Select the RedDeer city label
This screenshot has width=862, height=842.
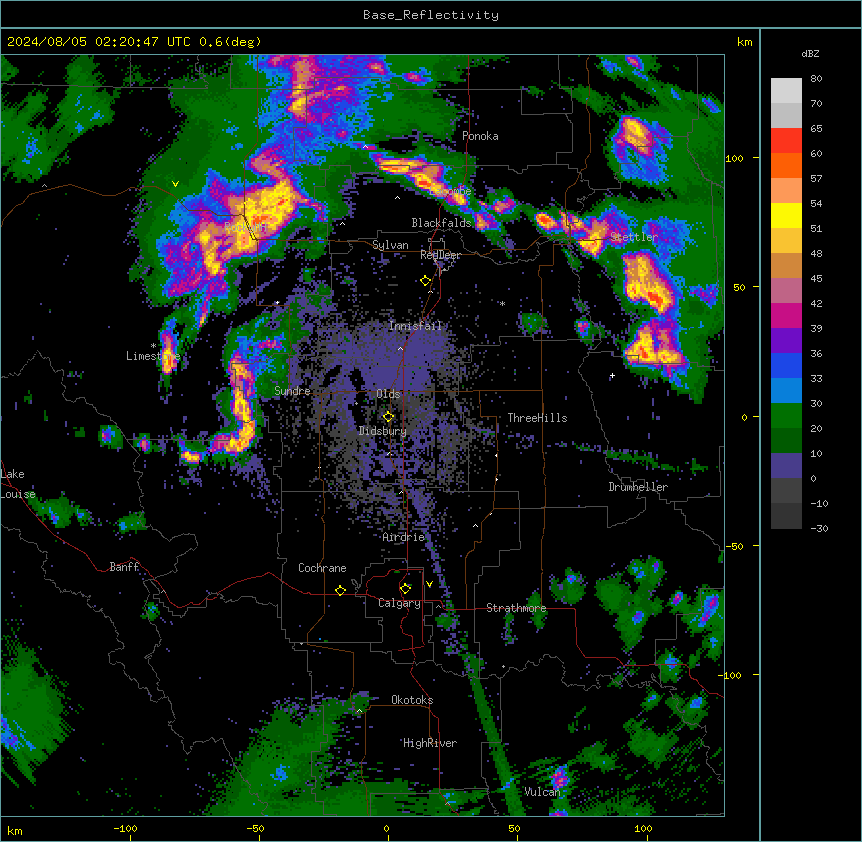(x=440, y=255)
